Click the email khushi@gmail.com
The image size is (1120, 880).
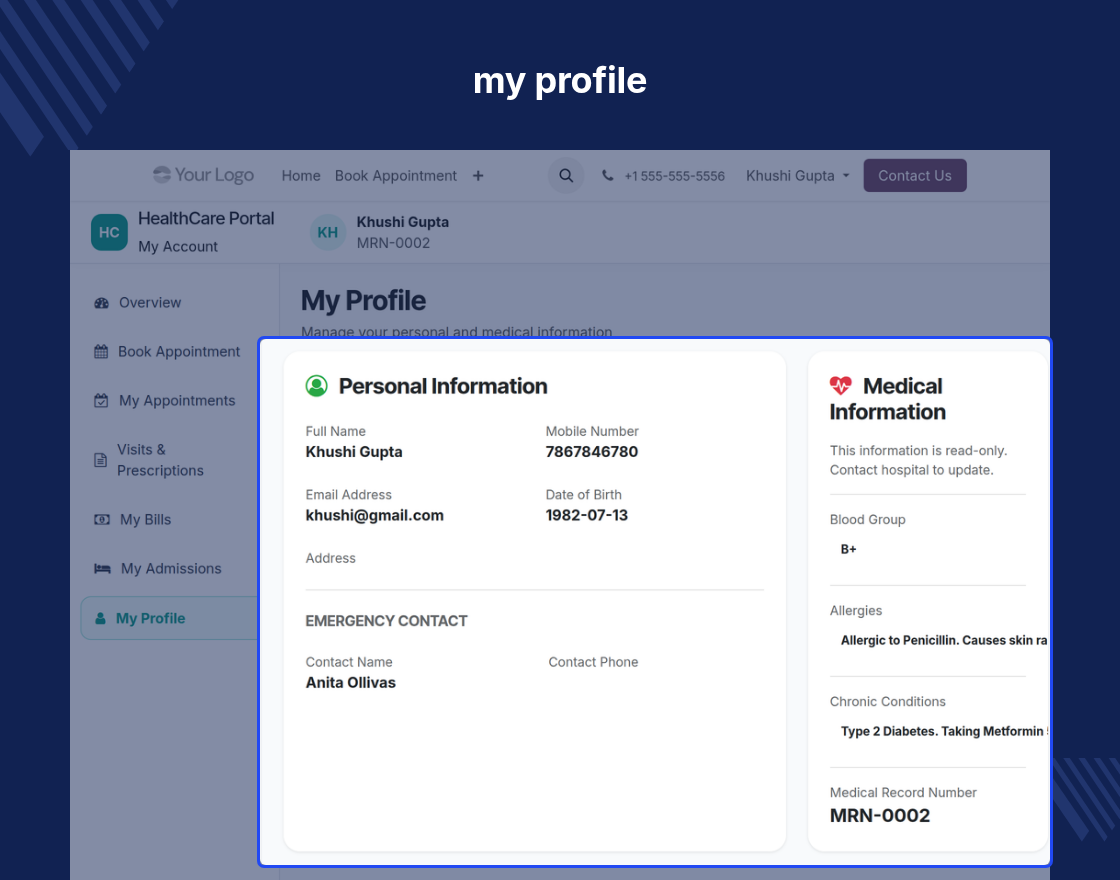point(374,515)
